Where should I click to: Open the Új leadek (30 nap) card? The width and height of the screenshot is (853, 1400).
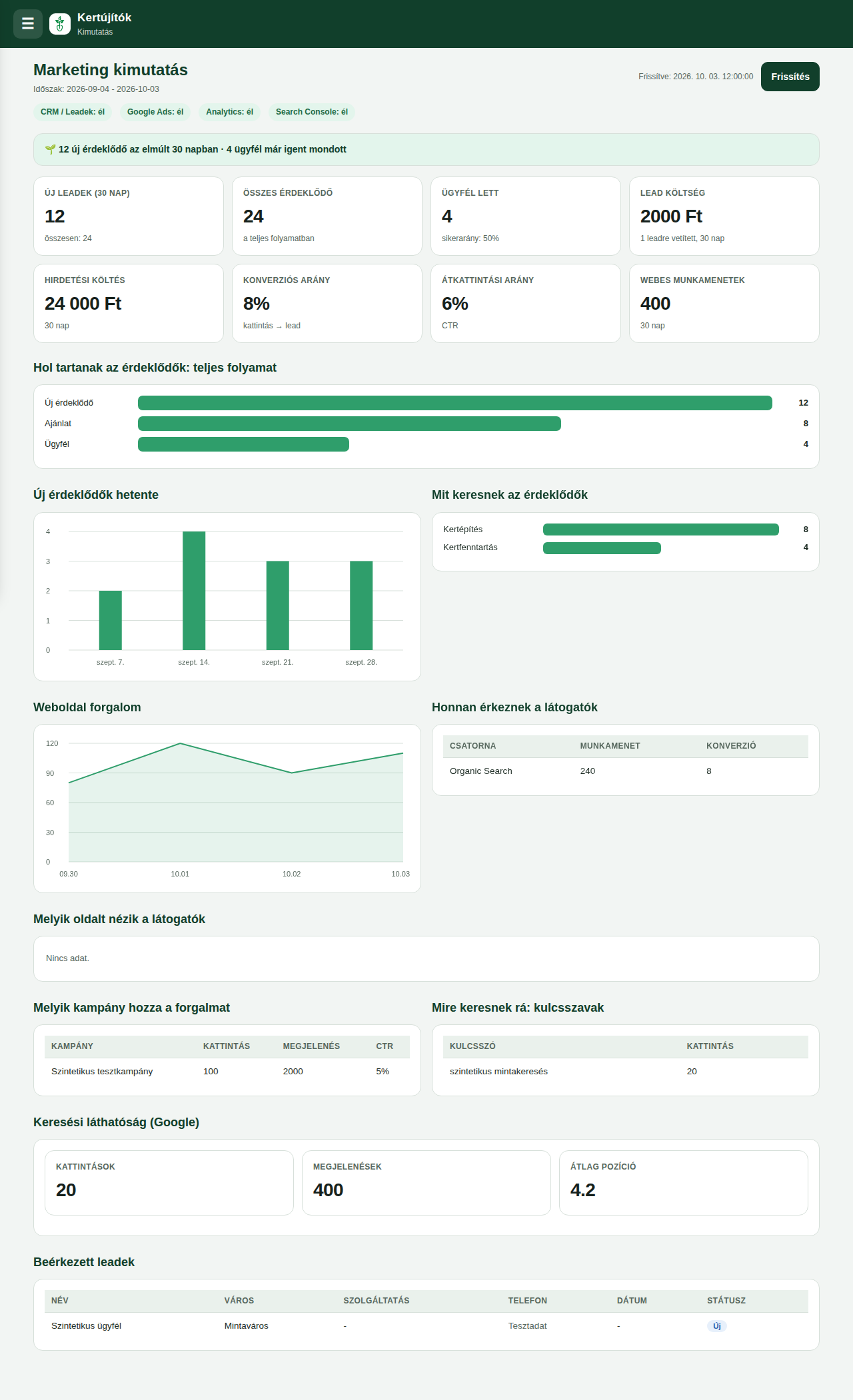(x=129, y=216)
